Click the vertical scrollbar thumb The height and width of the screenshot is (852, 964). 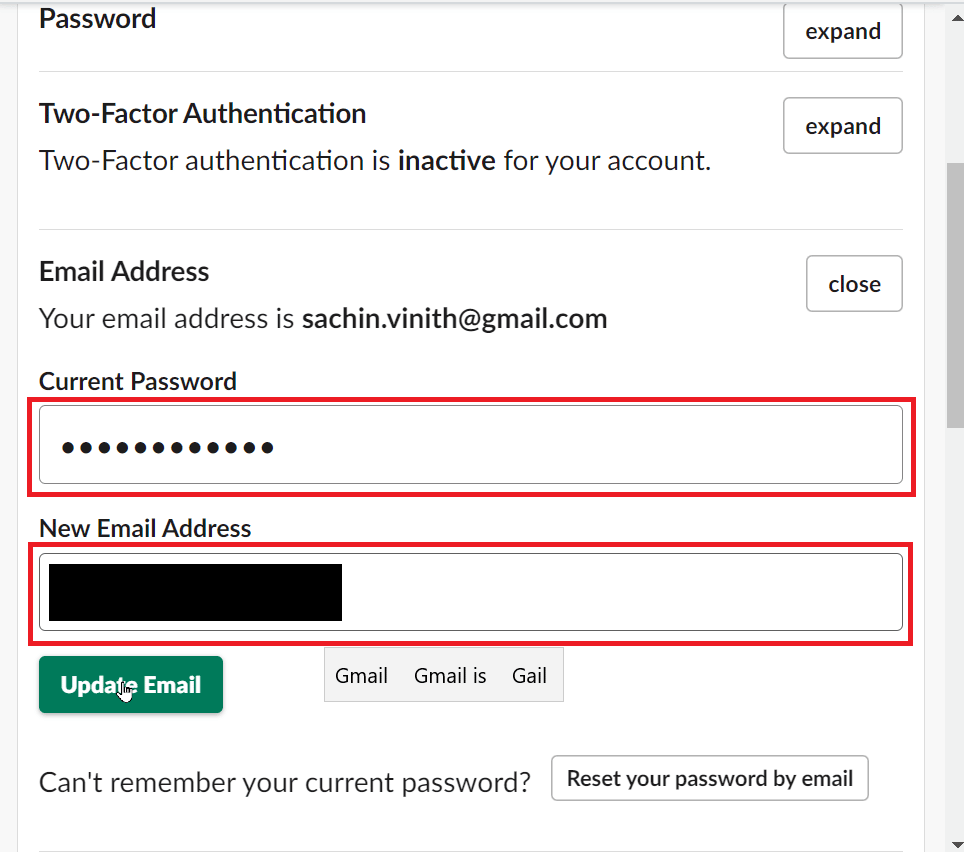pos(955,290)
